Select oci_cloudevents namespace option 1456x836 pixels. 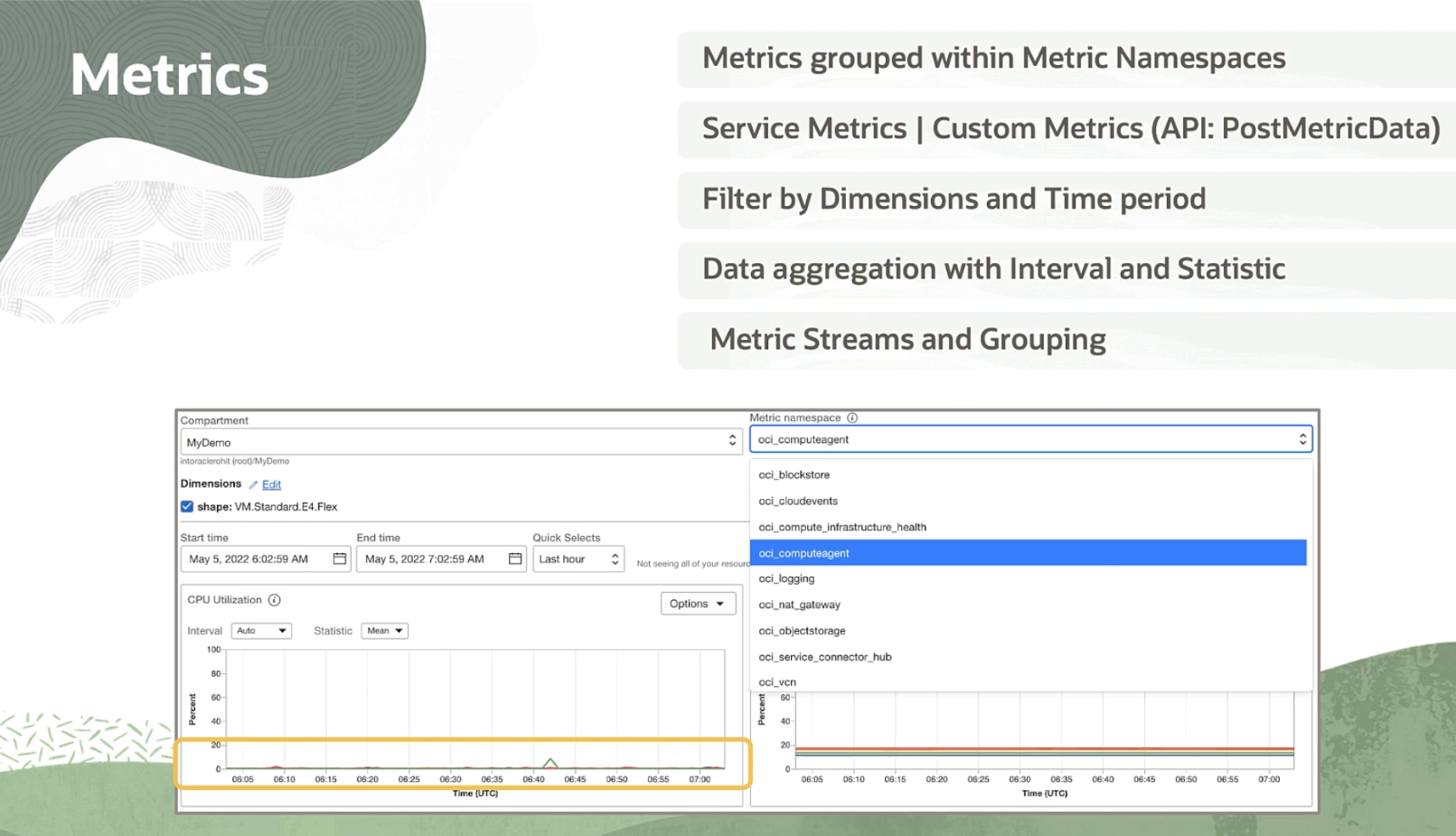coord(798,501)
